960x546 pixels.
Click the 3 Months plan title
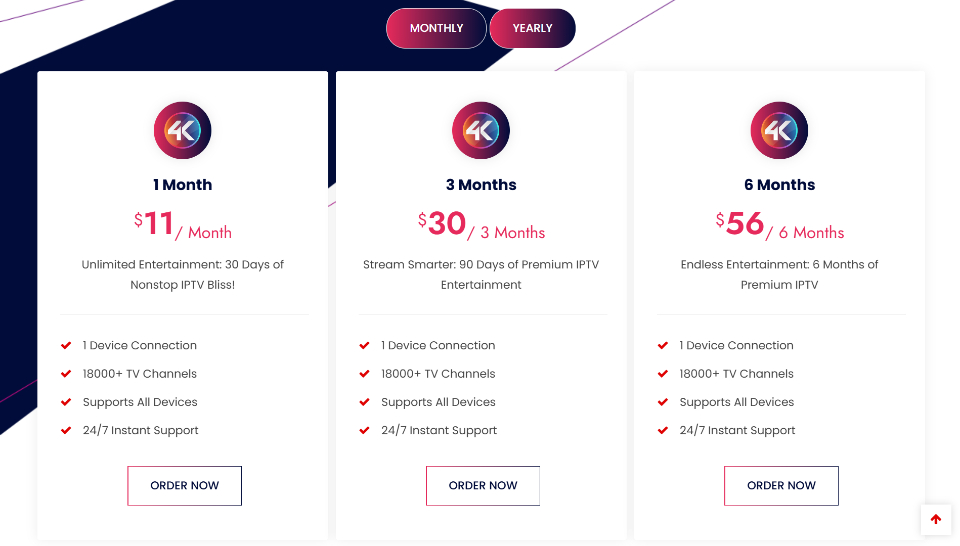(x=481, y=185)
